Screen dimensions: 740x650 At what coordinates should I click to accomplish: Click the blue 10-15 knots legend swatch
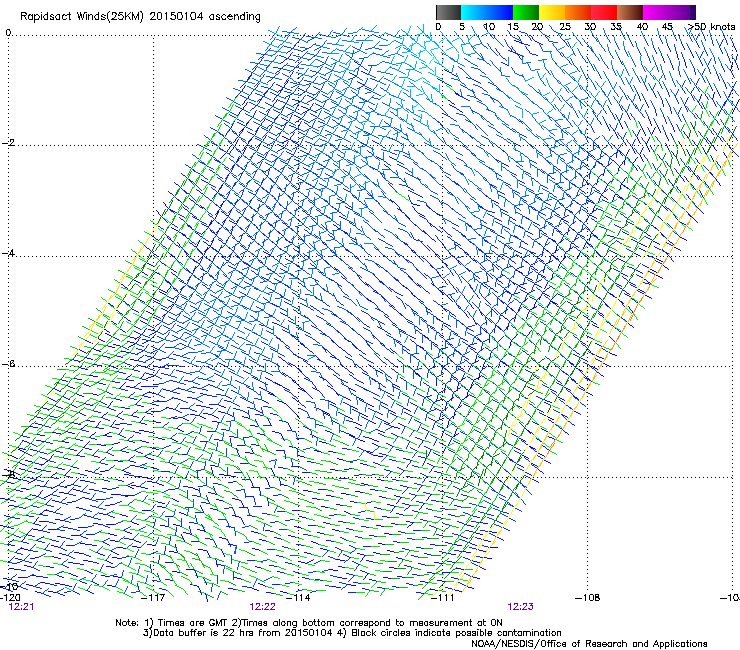click(500, 12)
